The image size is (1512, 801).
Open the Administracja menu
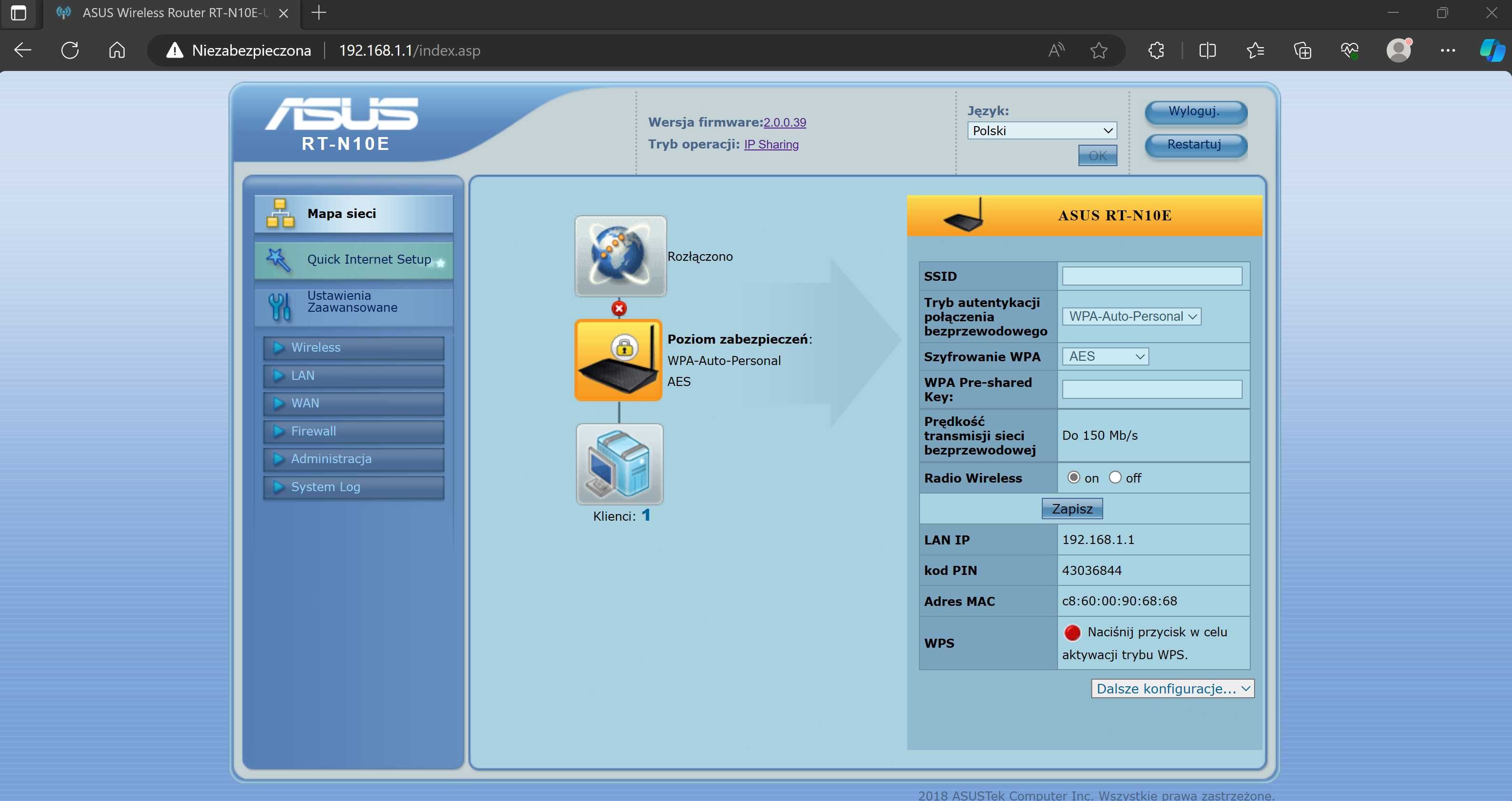(353, 459)
